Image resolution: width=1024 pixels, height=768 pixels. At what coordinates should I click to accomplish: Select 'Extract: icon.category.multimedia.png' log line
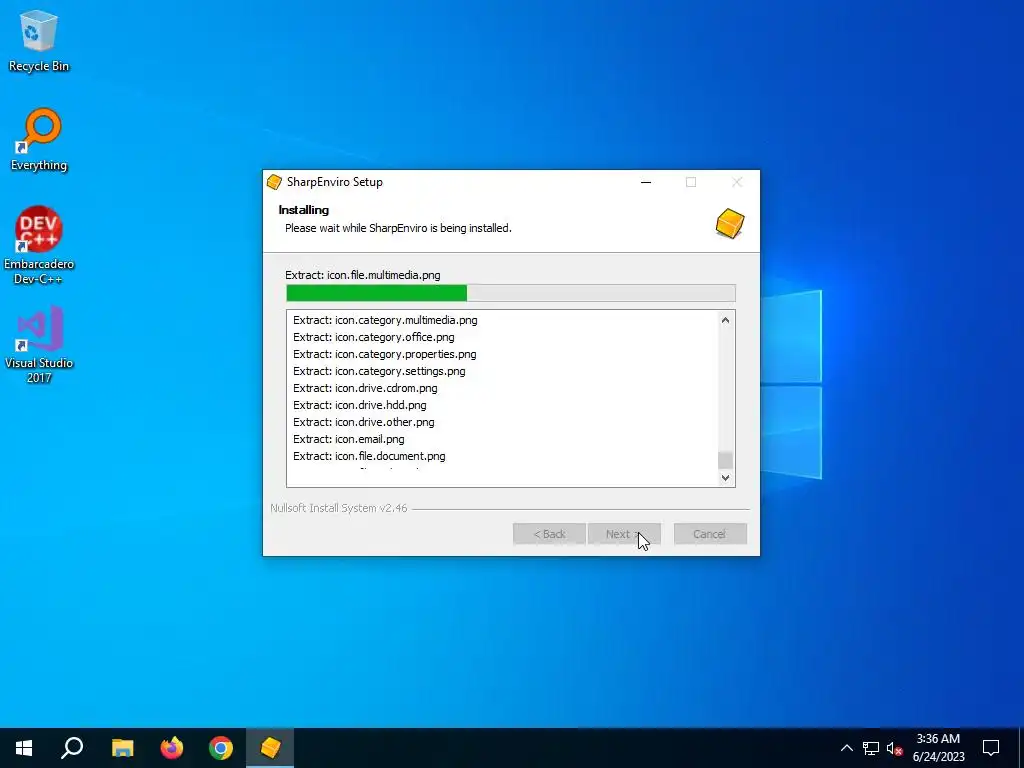coord(385,320)
